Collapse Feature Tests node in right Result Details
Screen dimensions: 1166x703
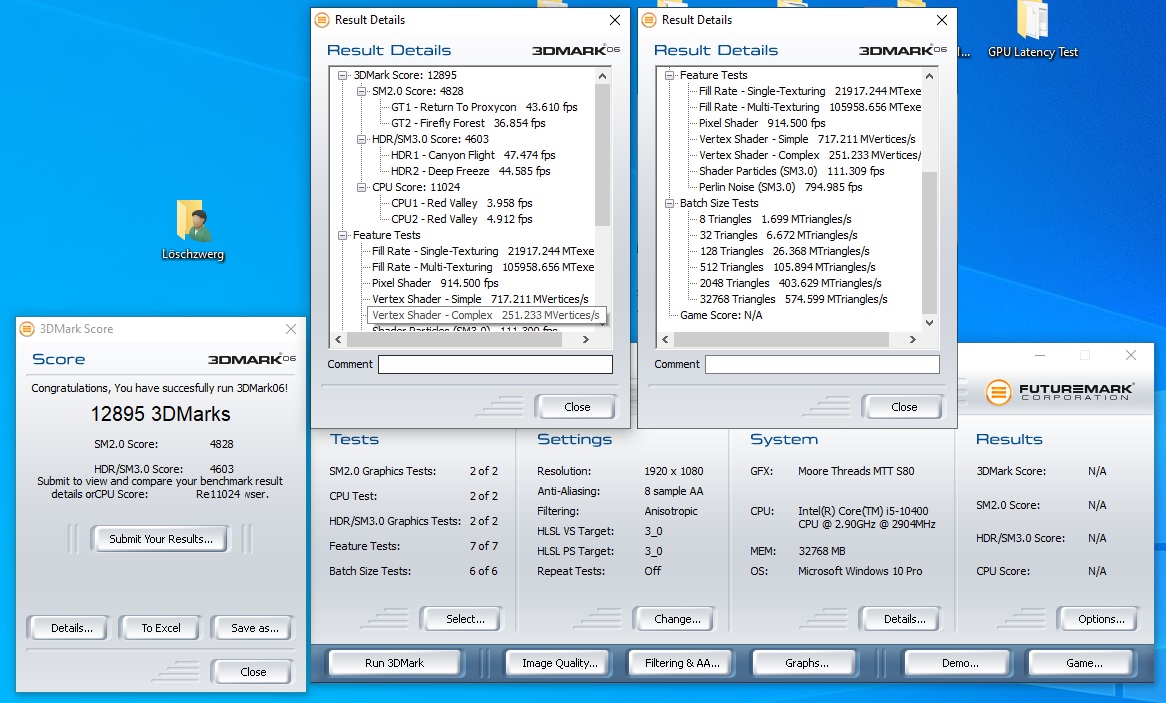point(669,75)
